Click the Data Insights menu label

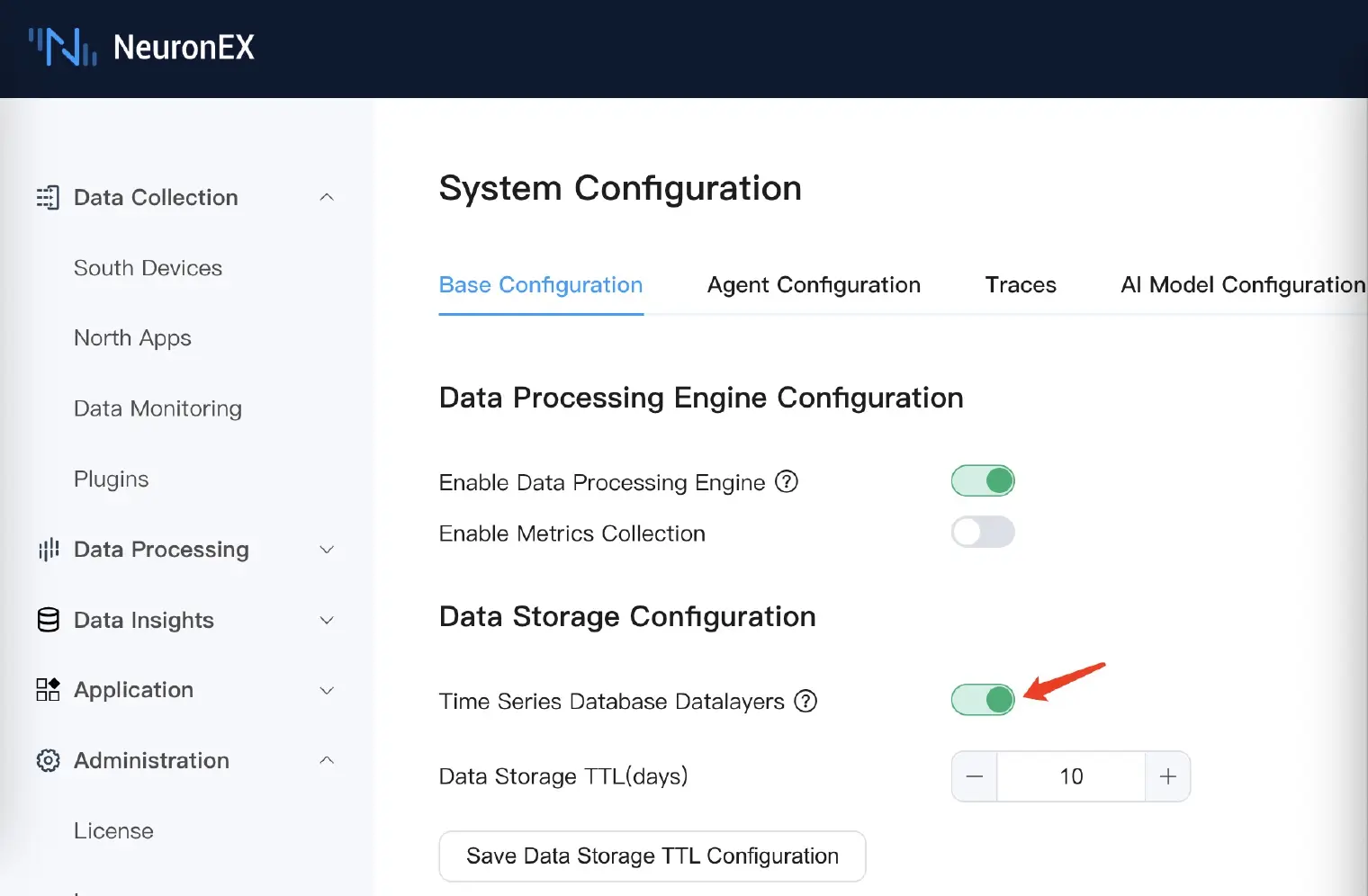point(144,620)
